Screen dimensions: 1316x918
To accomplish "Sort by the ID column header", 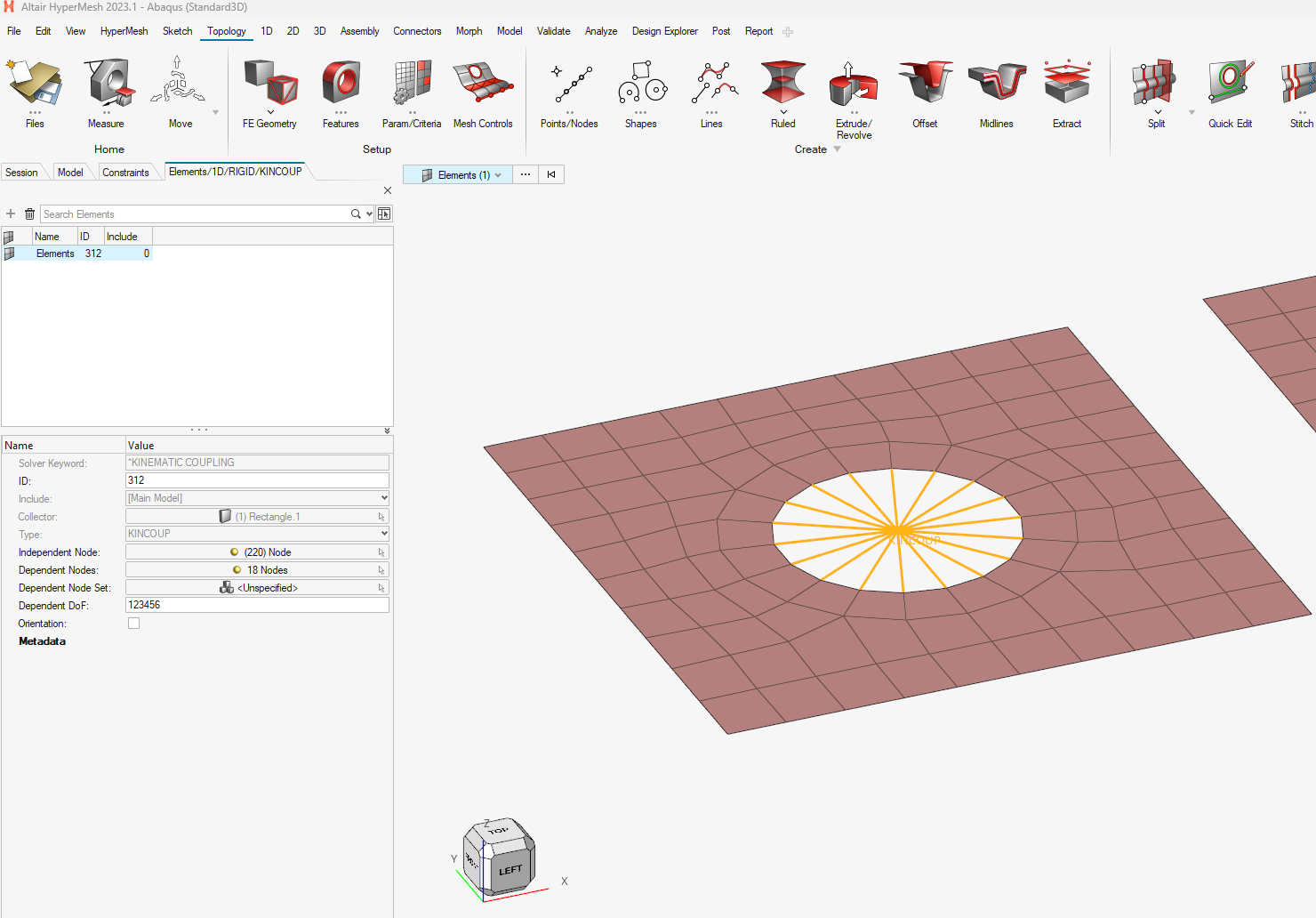I will tap(90, 237).
